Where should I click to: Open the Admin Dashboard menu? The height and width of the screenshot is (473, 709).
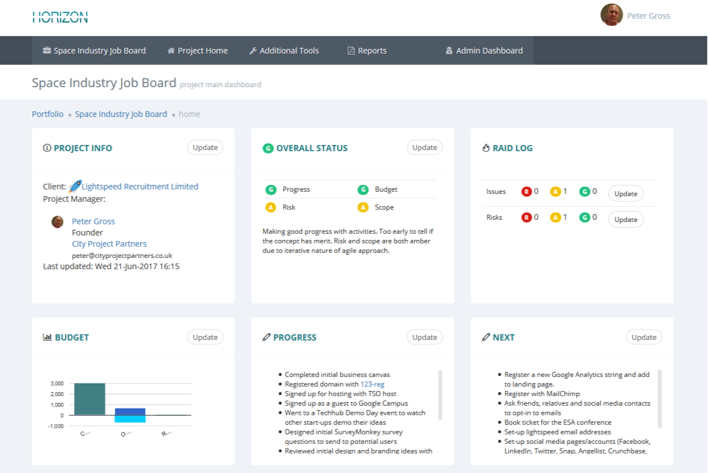pos(484,51)
